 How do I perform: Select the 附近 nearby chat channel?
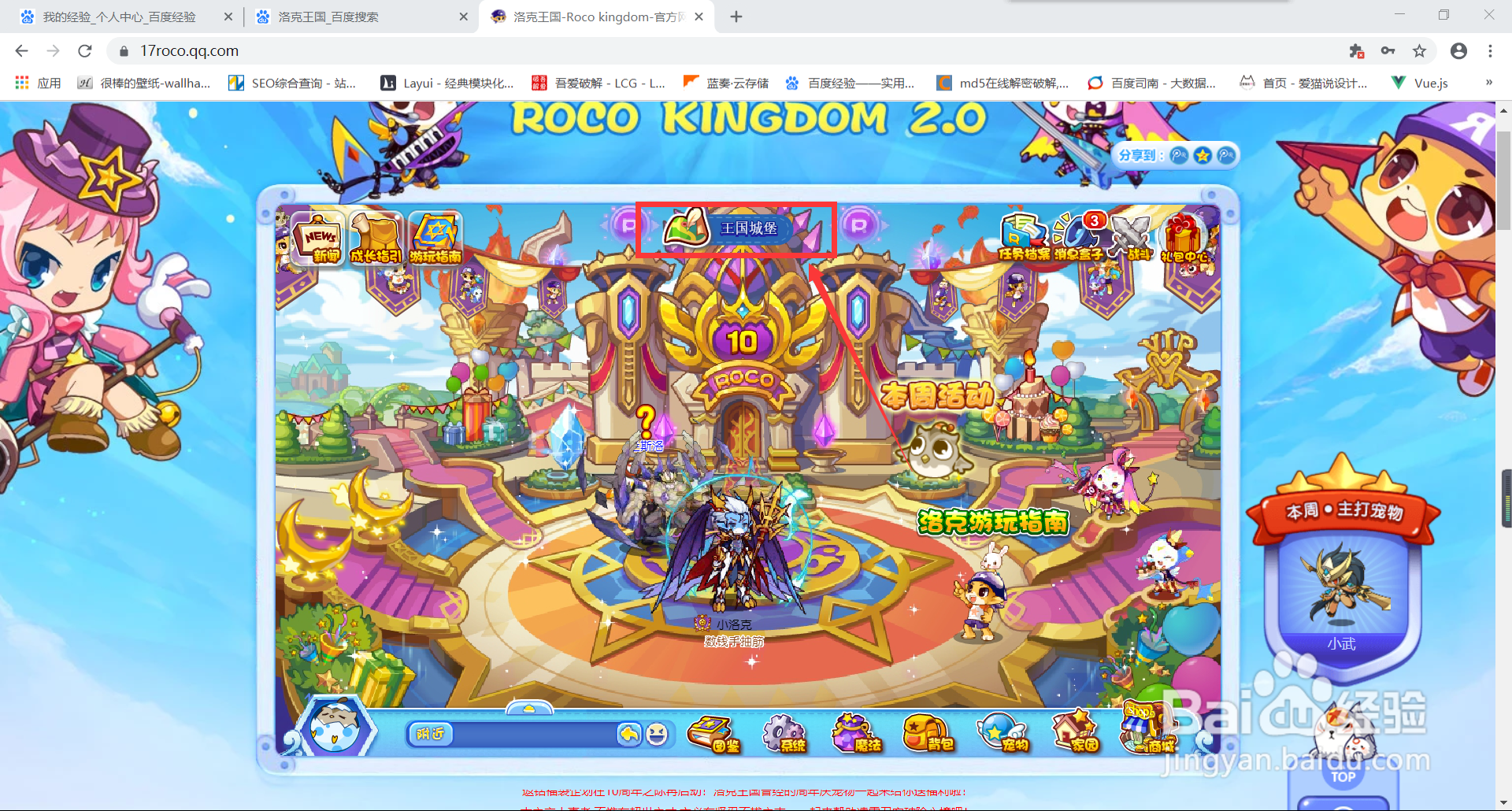[431, 734]
